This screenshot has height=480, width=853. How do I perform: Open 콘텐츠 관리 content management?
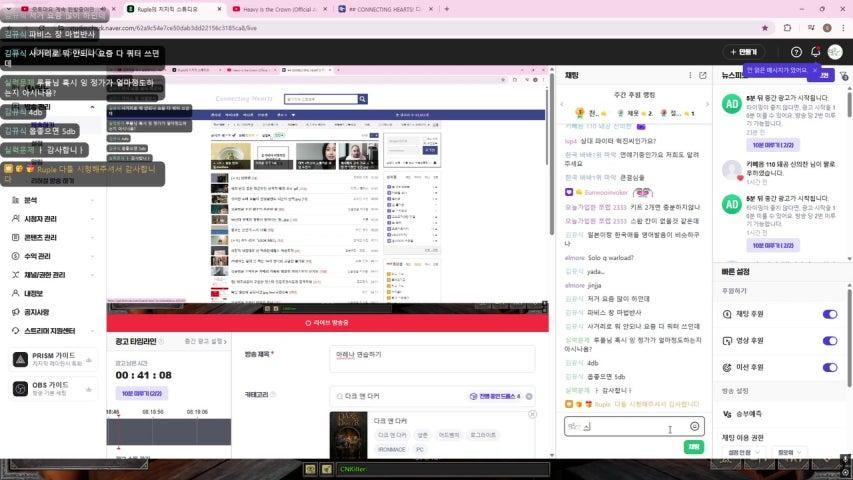click(x=40, y=237)
